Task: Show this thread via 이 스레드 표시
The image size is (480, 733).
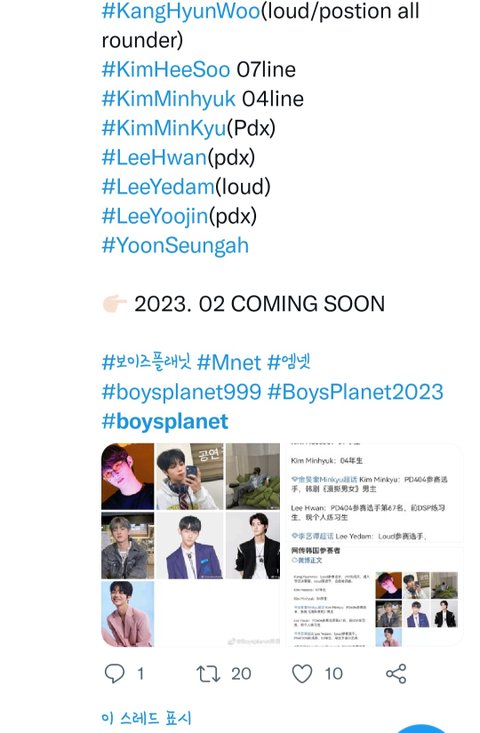Action: 146,718
